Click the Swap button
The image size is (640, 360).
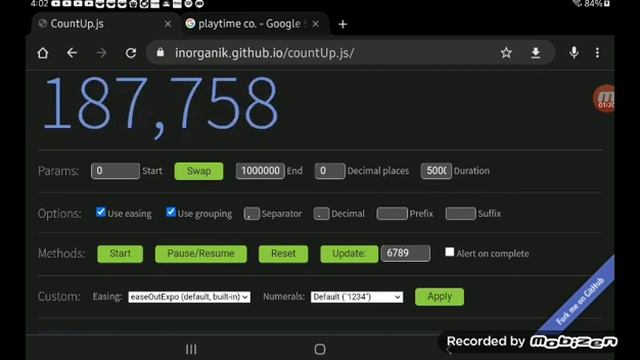(x=199, y=171)
